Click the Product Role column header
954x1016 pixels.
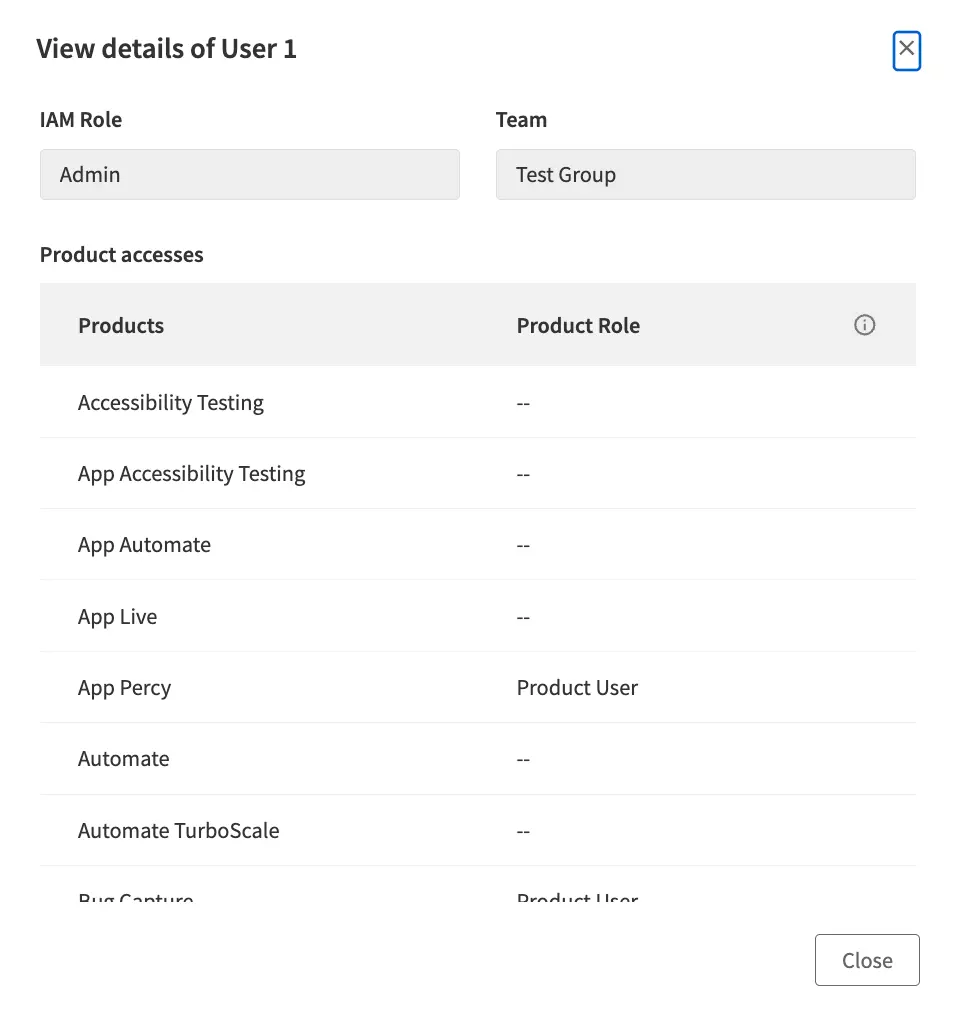pos(578,326)
